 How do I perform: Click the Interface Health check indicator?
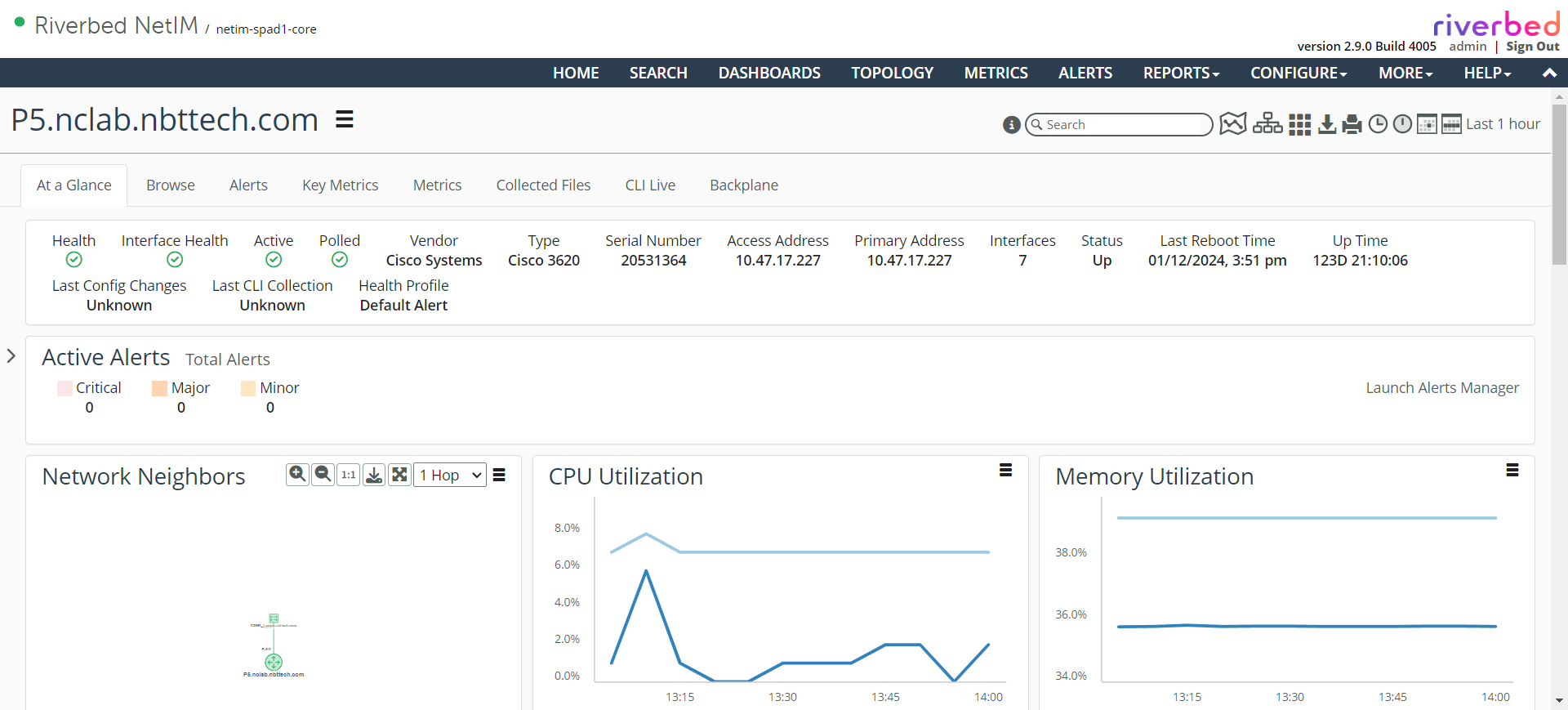(x=175, y=260)
